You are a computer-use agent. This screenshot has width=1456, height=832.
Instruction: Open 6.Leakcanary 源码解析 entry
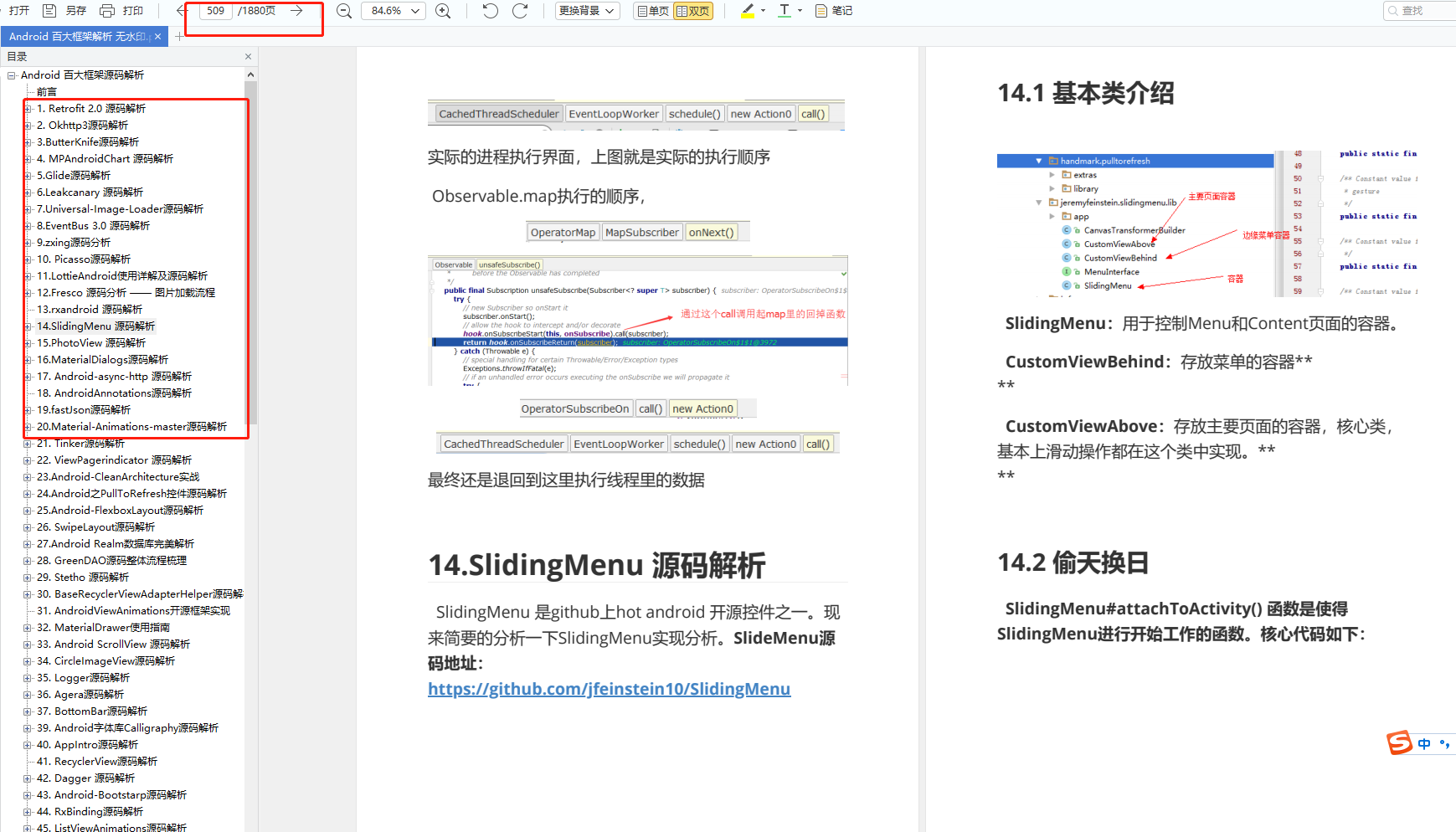[90, 193]
